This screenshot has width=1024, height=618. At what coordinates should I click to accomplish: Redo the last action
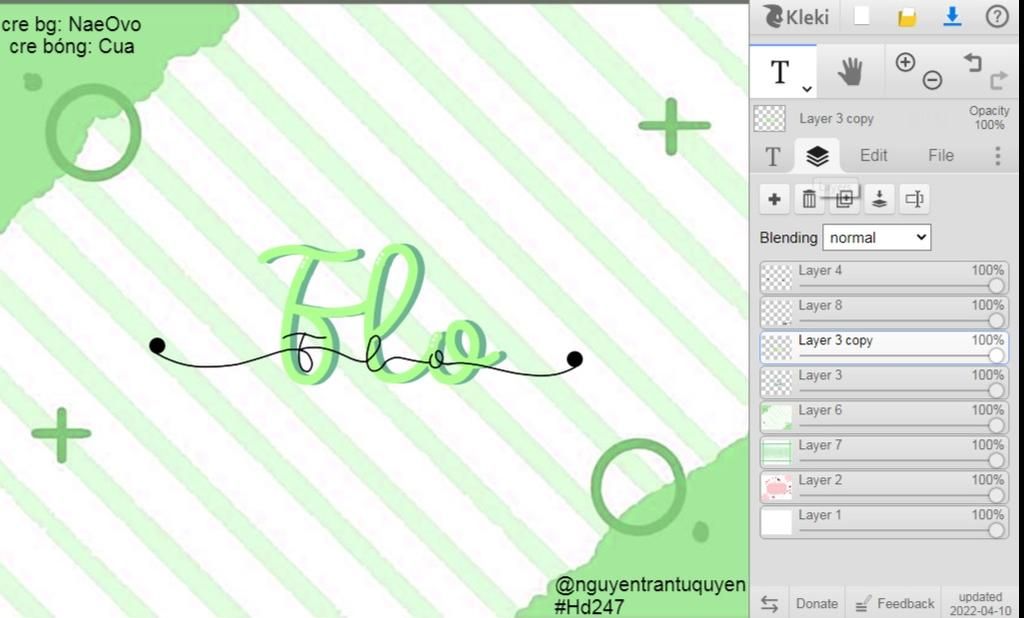click(999, 80)
